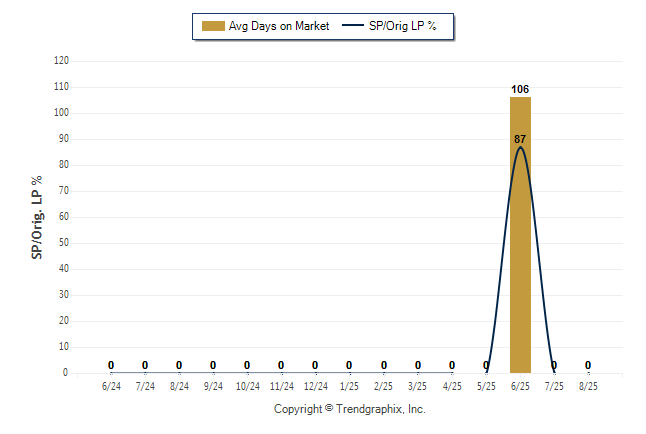Click the 6/25 x-axis tick label
646x434 pixels.
click(x=520, y=387)
